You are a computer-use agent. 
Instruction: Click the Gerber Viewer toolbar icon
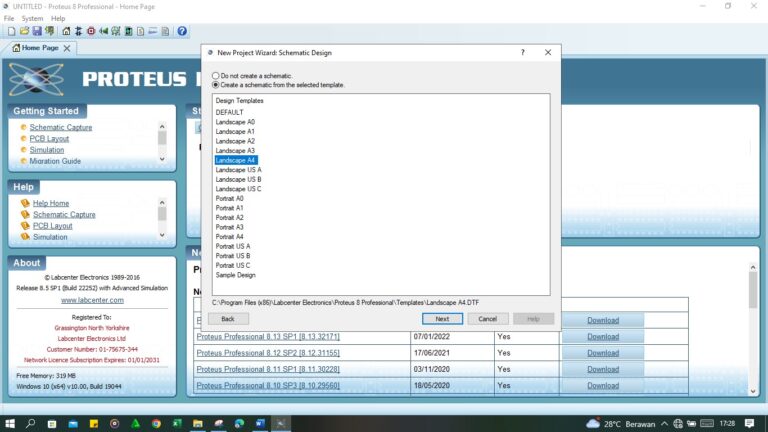click(116, 31)
